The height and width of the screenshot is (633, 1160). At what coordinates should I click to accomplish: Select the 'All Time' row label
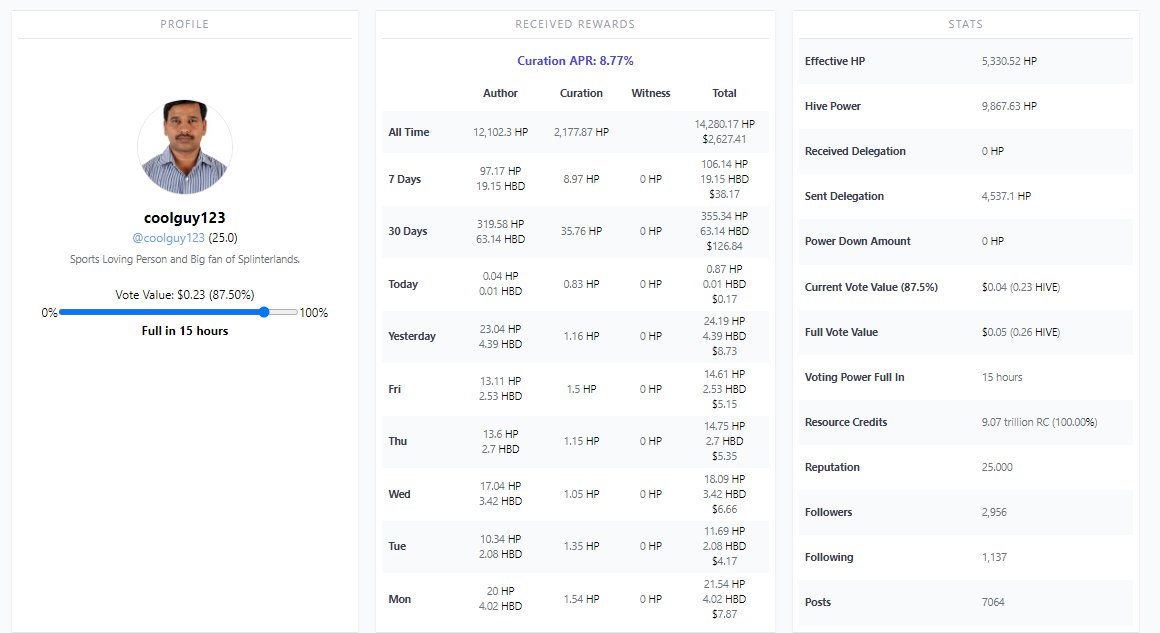[x=408, y=132]
